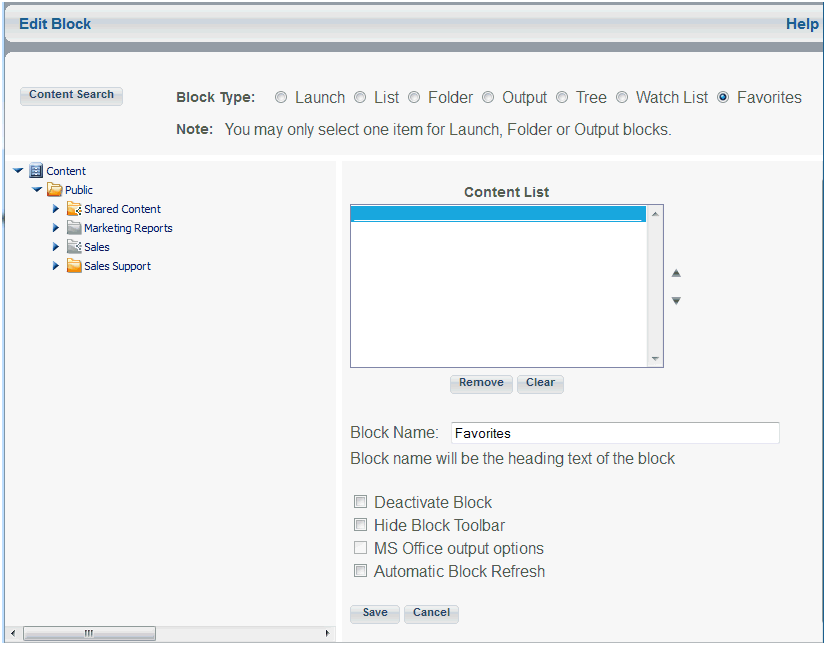Viewport: 825px width, 645px height.
Task: Click the Marketing Reports folder icon
Action: [74, 228]
